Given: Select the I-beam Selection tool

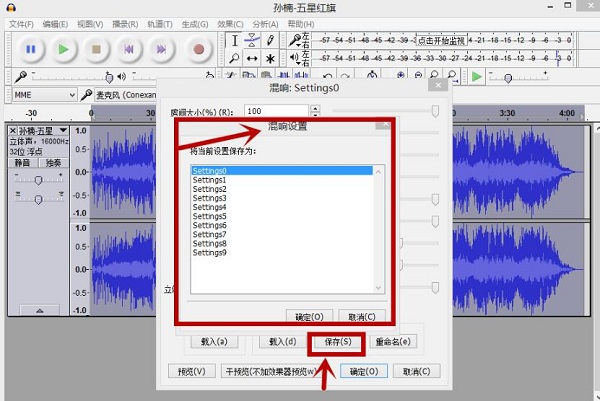Looking at the screenshot, I should pos(234,41).
